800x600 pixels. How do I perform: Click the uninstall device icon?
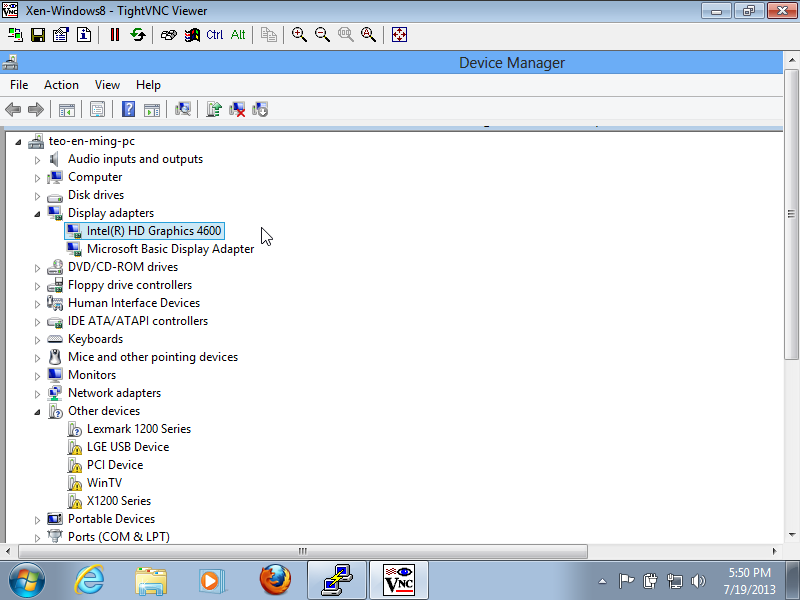pos(237,109)
